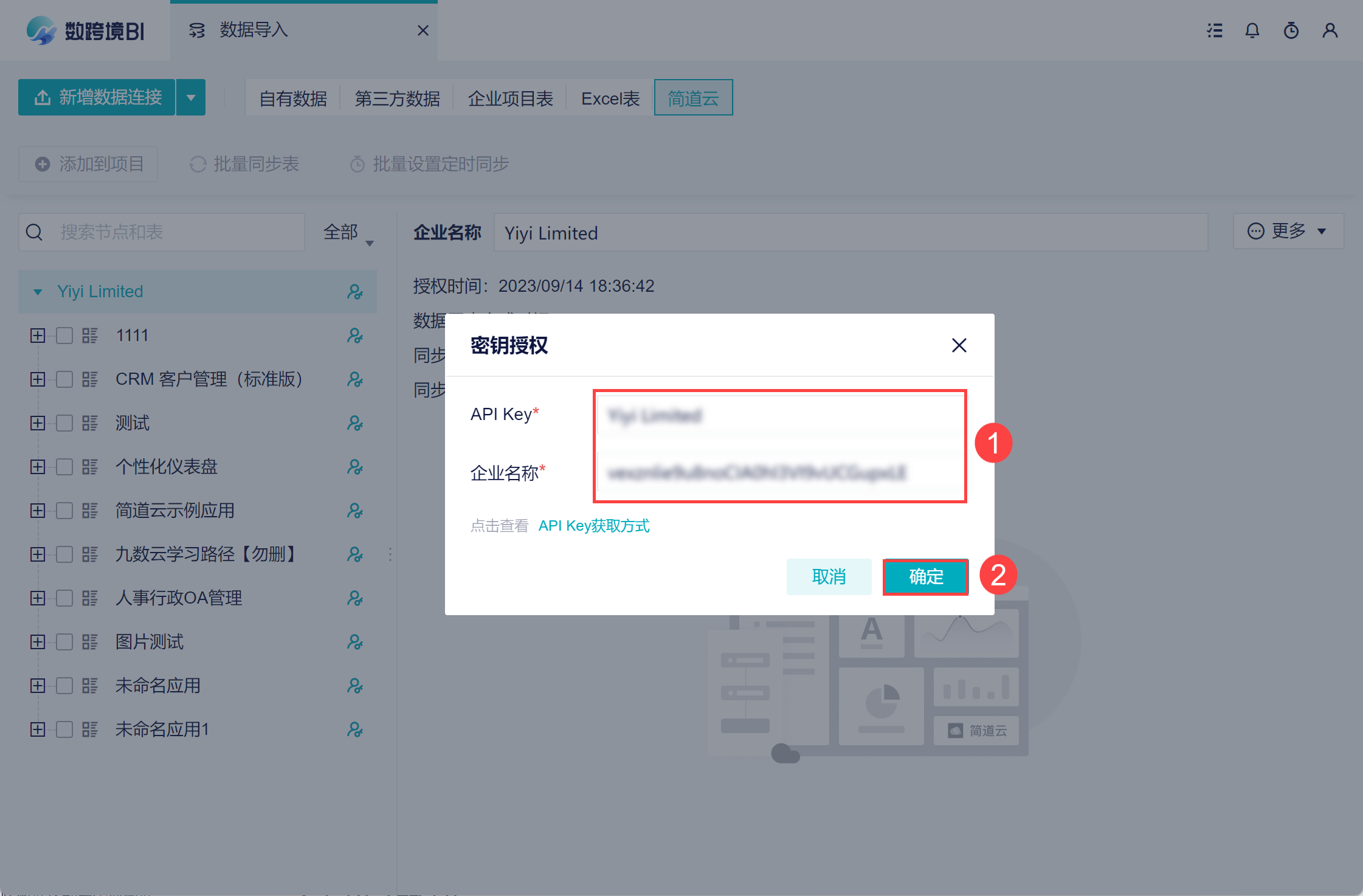The height and width of the screenshot is (896, 1363).
Task: Click the API Key input field
Action: coord(779,416)
